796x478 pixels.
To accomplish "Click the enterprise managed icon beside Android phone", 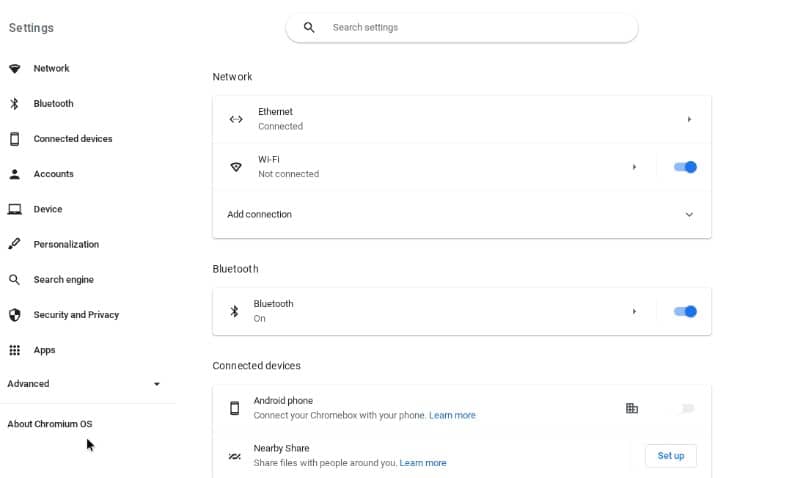I will 632,408.
